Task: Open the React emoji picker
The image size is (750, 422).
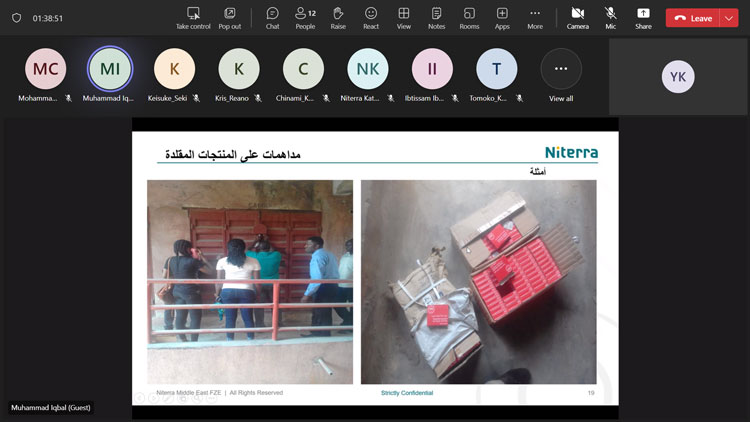Action: tap(371, 17)
